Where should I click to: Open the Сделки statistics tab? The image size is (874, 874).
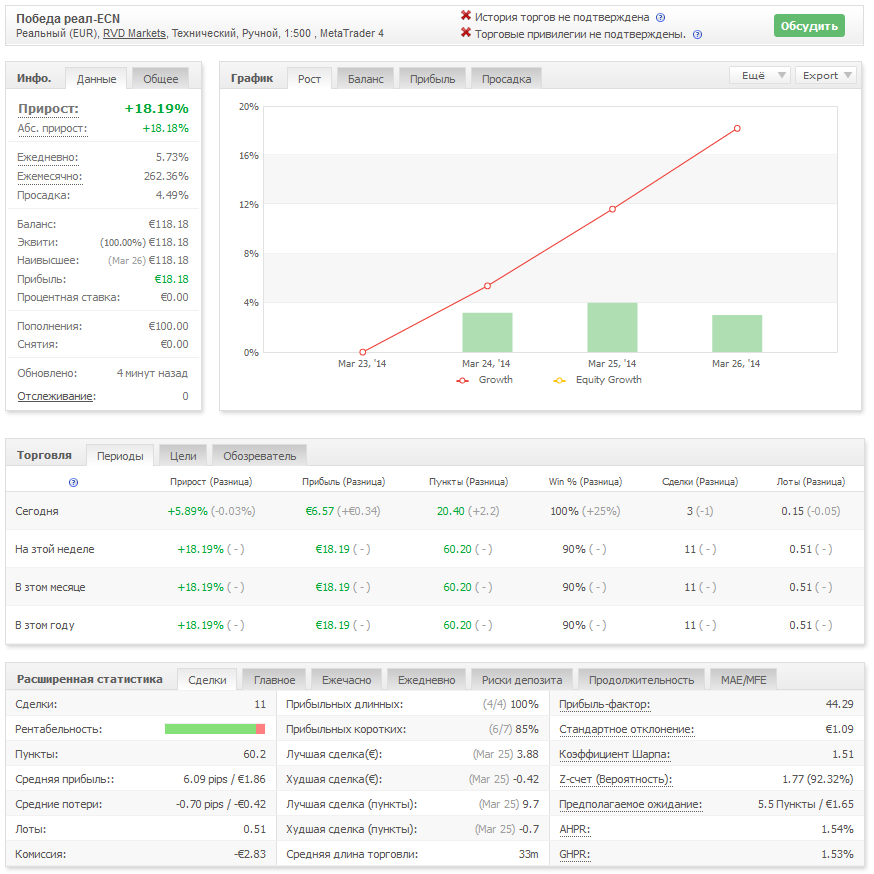[207, 680]
